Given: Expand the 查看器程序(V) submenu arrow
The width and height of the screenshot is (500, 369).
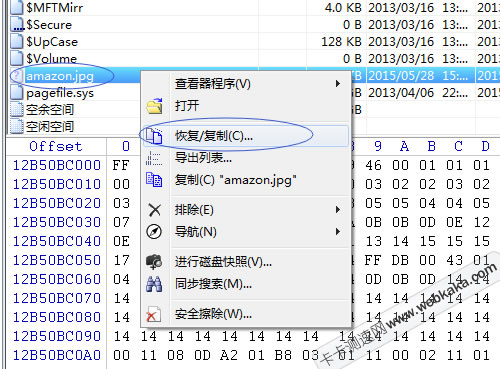Looking at the screenshot, I should [x=338, y=84].
